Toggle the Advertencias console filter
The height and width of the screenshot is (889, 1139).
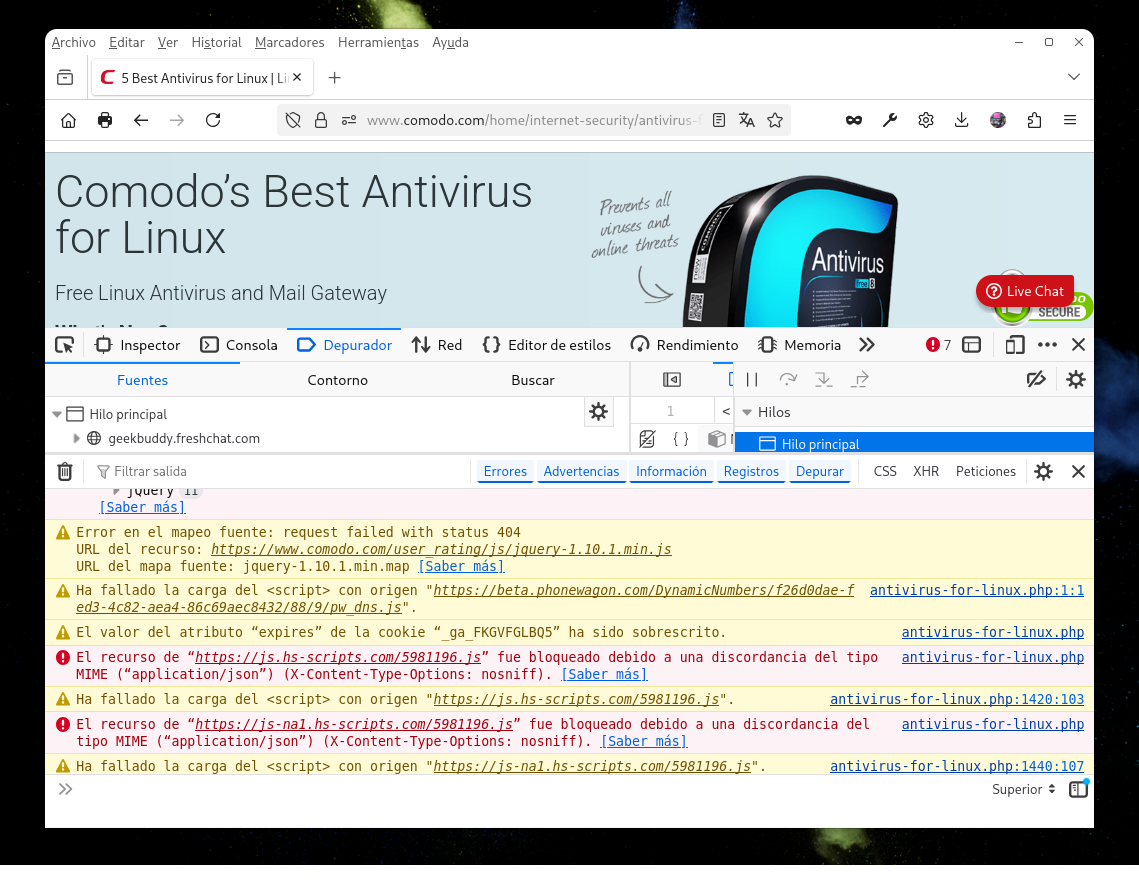581,471
